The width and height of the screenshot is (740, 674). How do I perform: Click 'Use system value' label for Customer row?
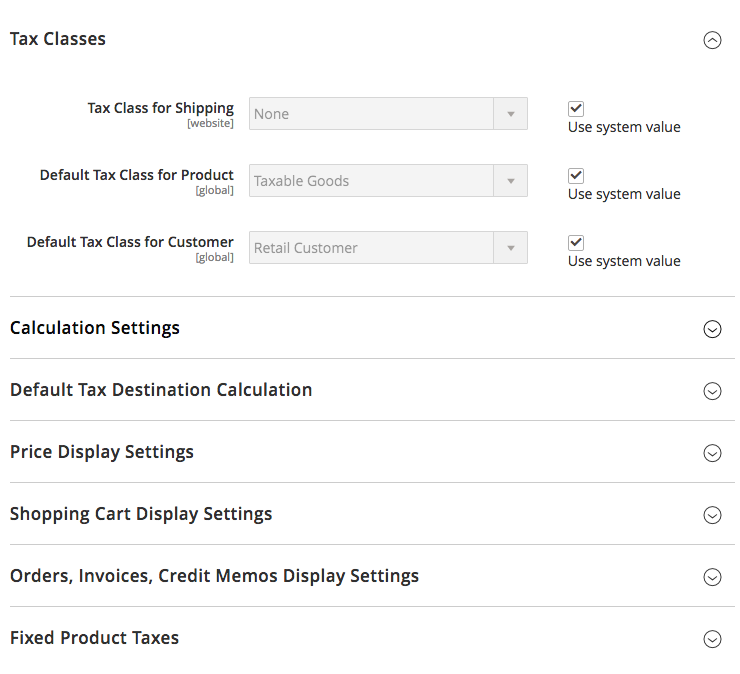pyautogui.click(x=624, y=261)
